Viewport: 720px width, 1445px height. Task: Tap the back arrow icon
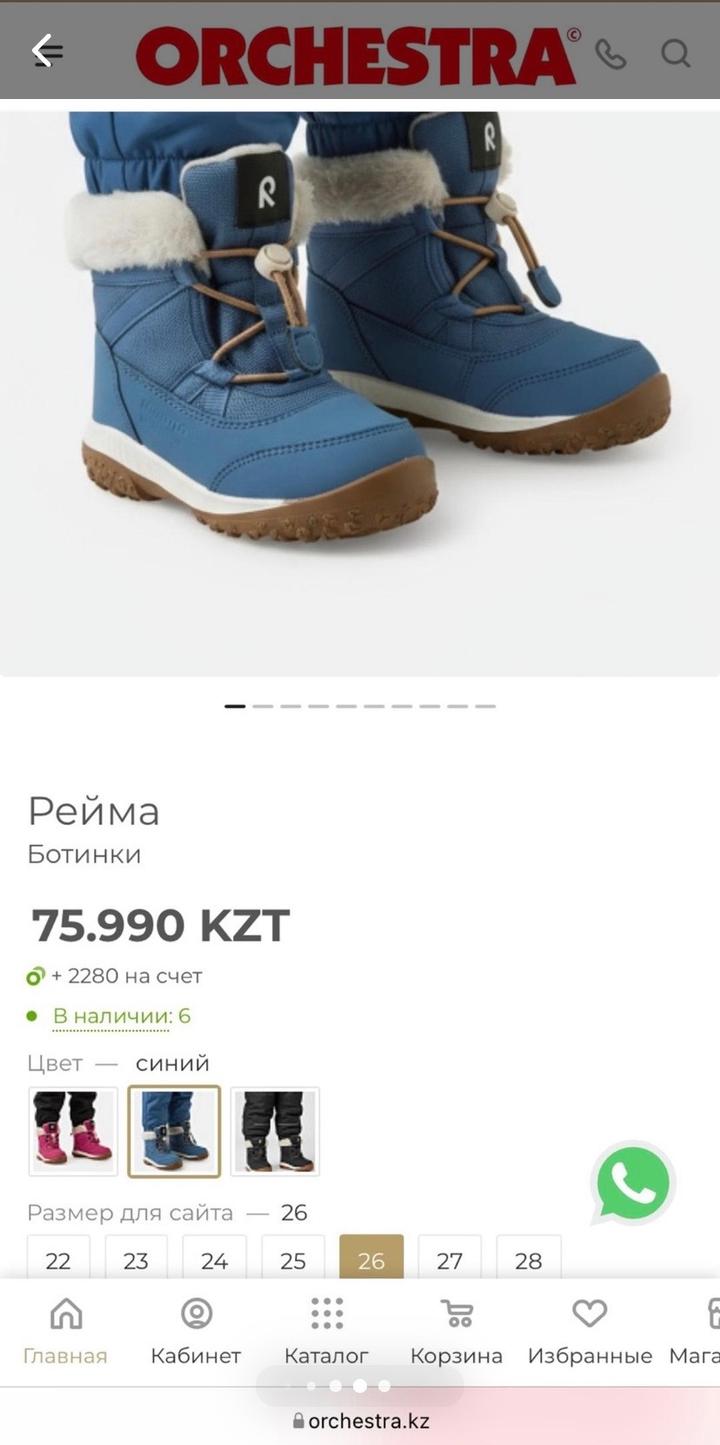pyautogui.click(x=46, y=50)
